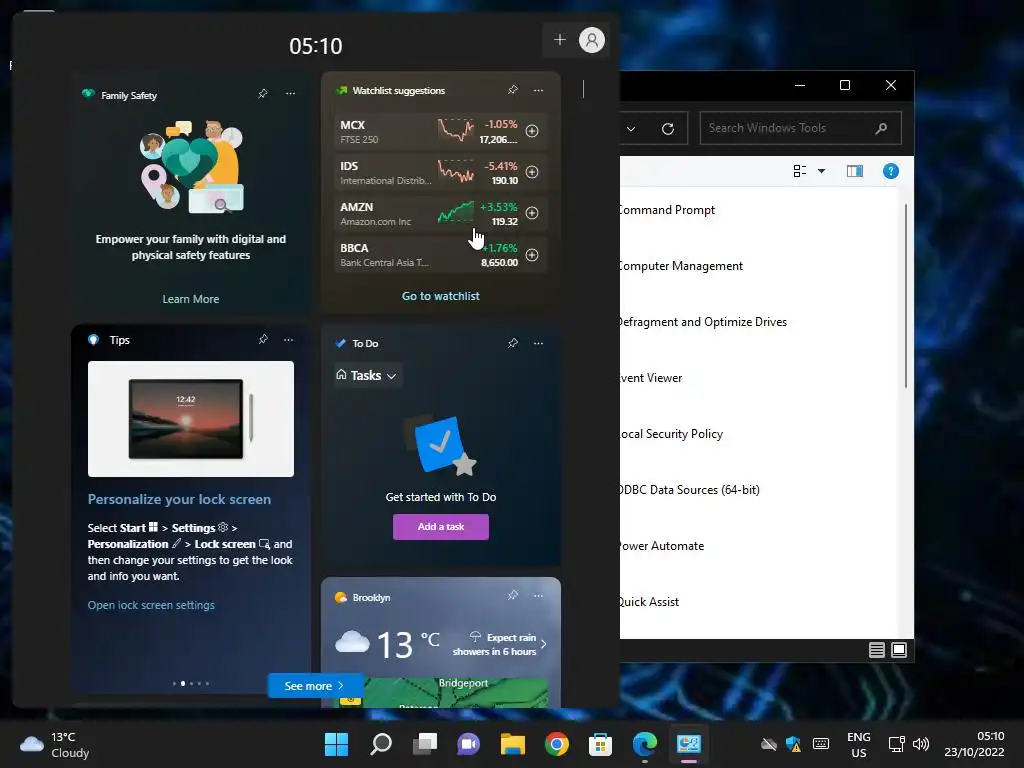Open Computer Management in Windows Tools
This screenshot has width=1024, height=768.
pyautogui.click(x=681, y=266)
